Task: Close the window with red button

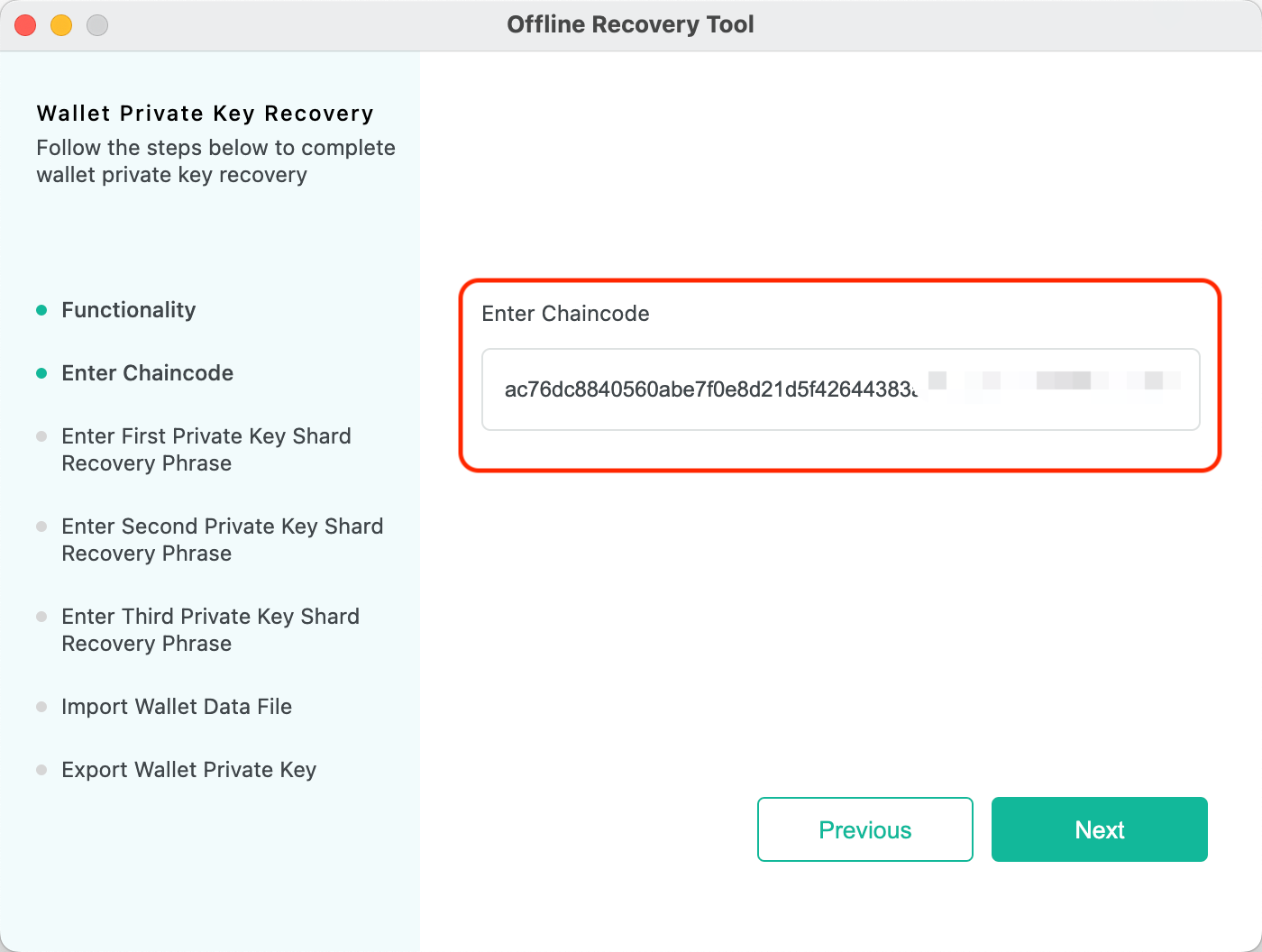Action: [x=25, y=25]
